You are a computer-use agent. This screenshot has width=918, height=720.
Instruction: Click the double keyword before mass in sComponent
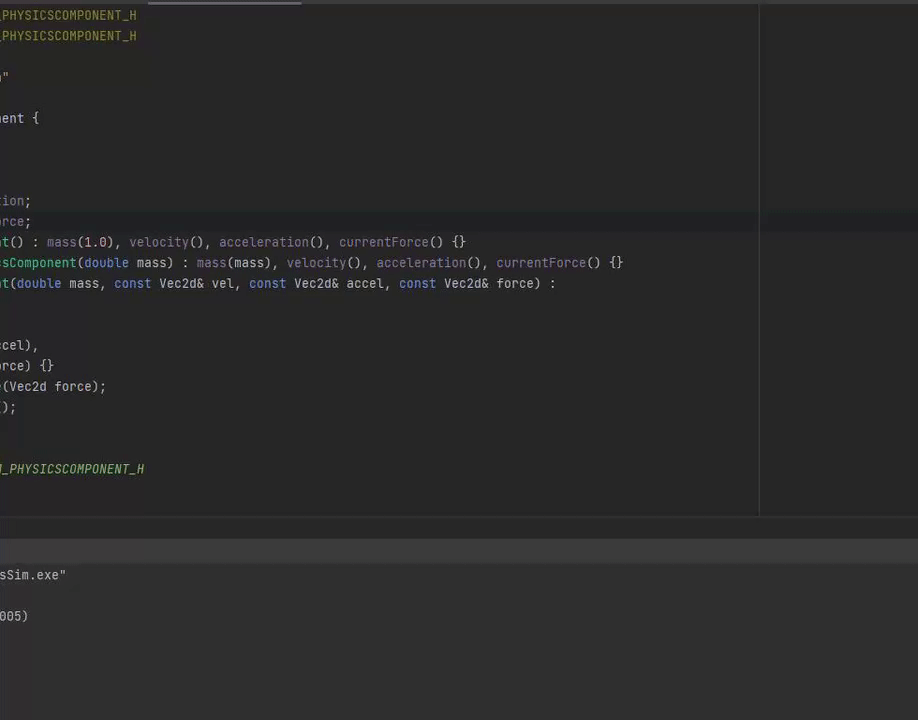[x=106, y=263]
